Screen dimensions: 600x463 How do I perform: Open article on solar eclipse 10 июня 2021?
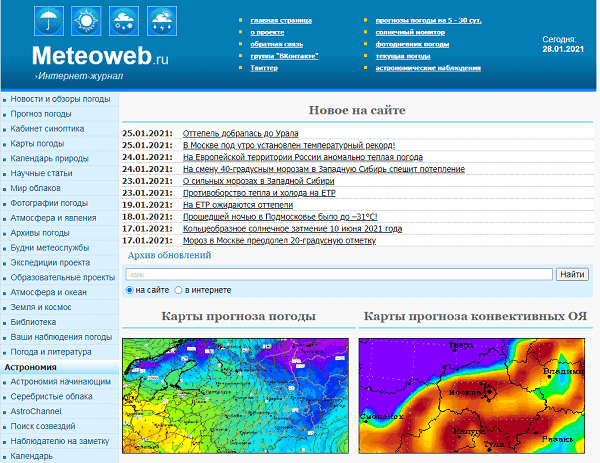click(292, 229)
